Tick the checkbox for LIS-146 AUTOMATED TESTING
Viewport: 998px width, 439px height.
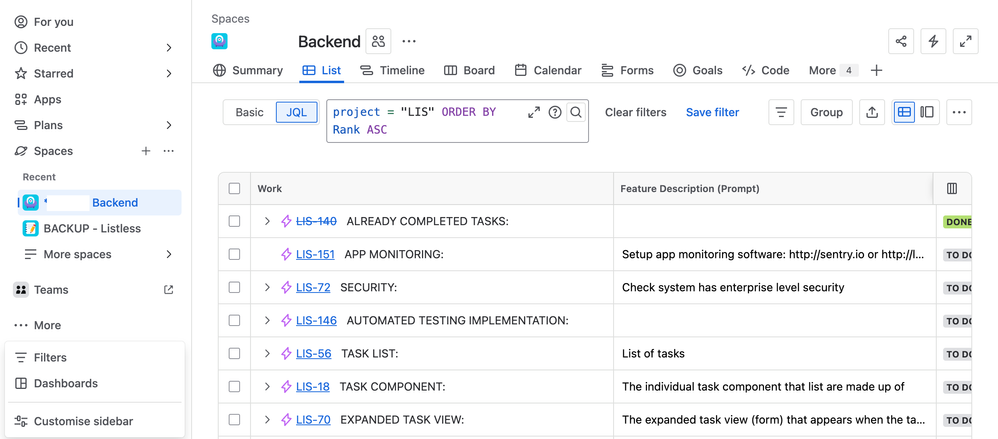tap(234, 321)
